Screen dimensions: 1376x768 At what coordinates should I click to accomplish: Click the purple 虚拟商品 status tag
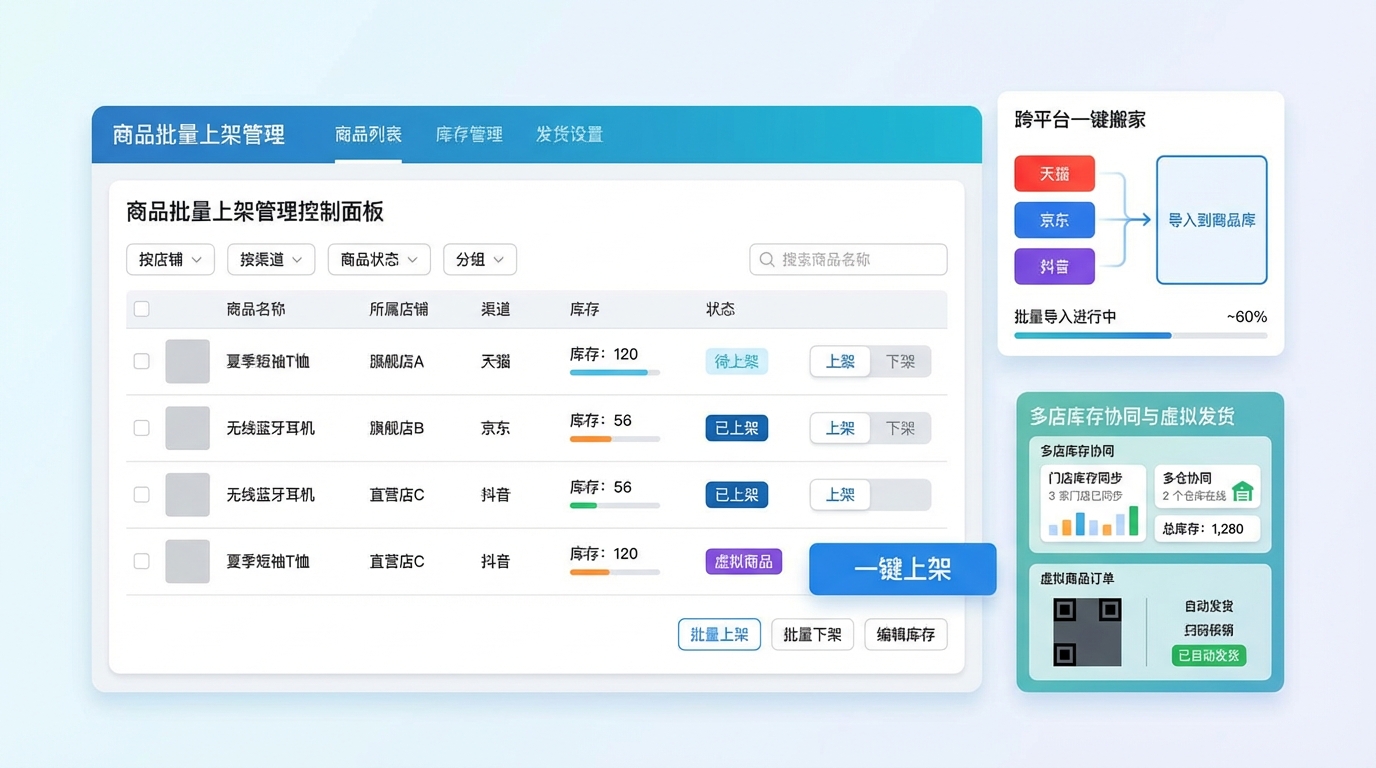click(x=743, y=561)
